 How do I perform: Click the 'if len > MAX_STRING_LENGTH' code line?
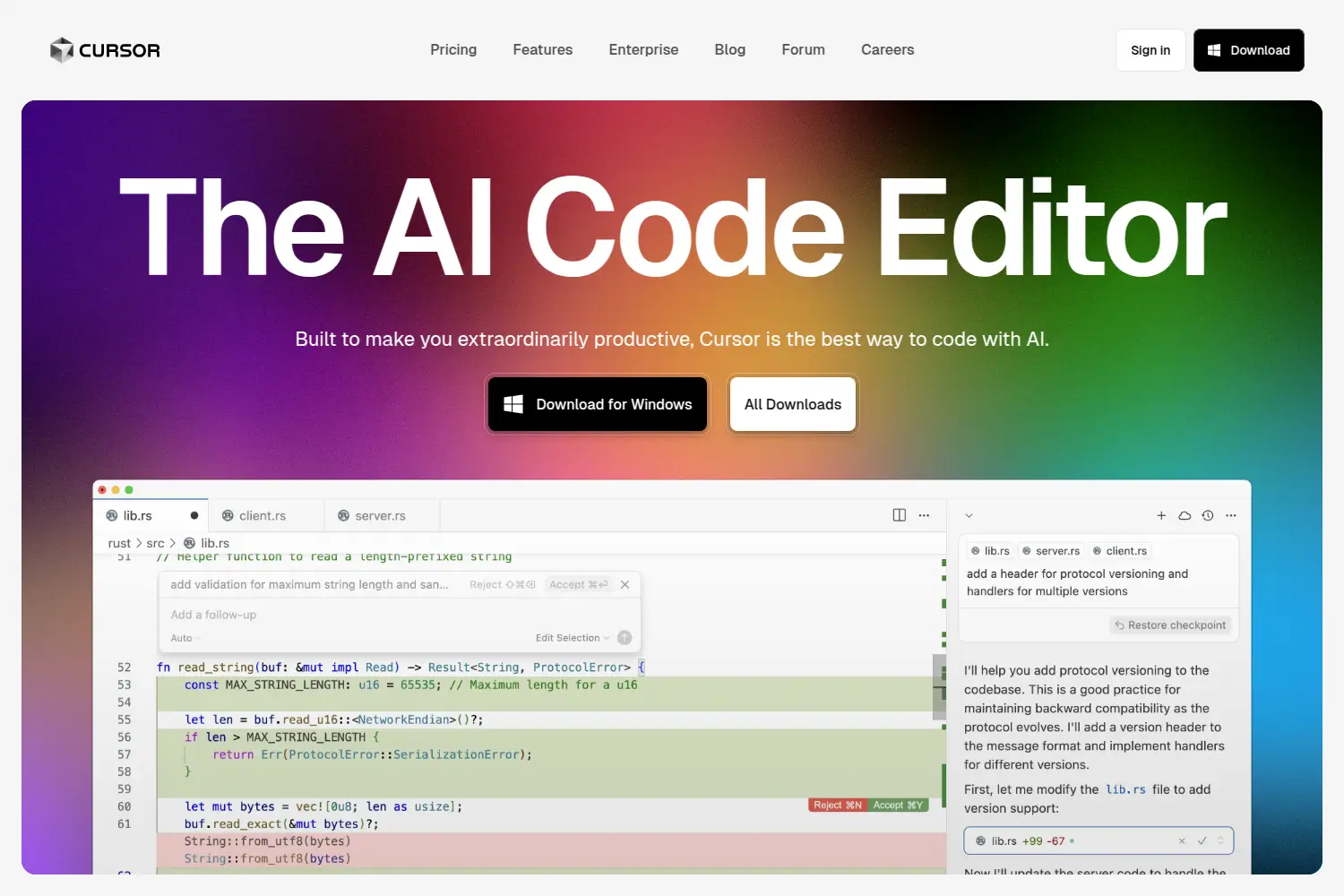coord(281,737)
